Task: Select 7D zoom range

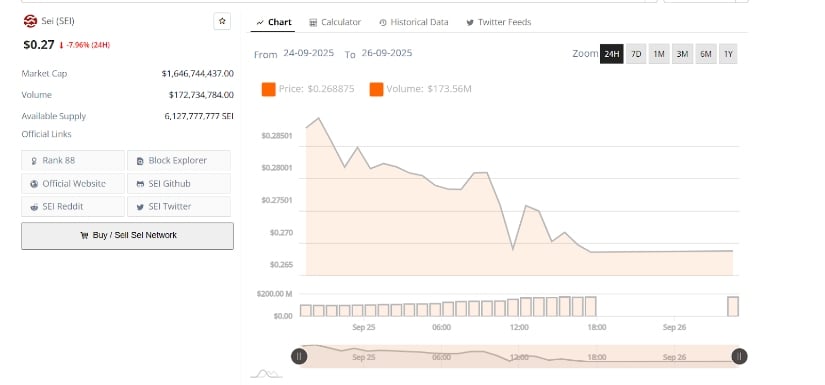Action: click(x=636, y=54)
